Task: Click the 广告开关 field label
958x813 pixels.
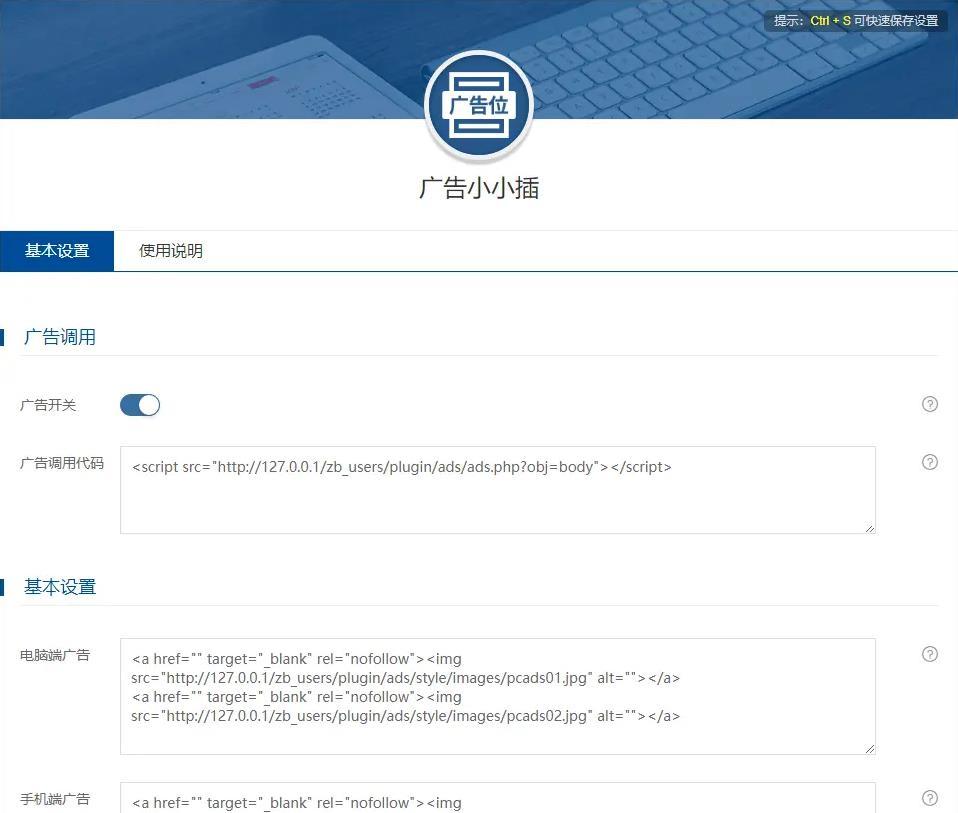Action: point(48,405)
